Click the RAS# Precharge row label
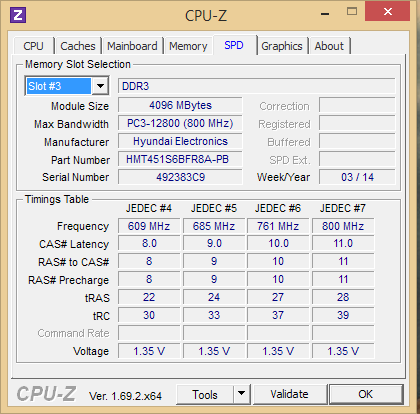This screenshot has width=420, height=414. (x=69, y=280)
